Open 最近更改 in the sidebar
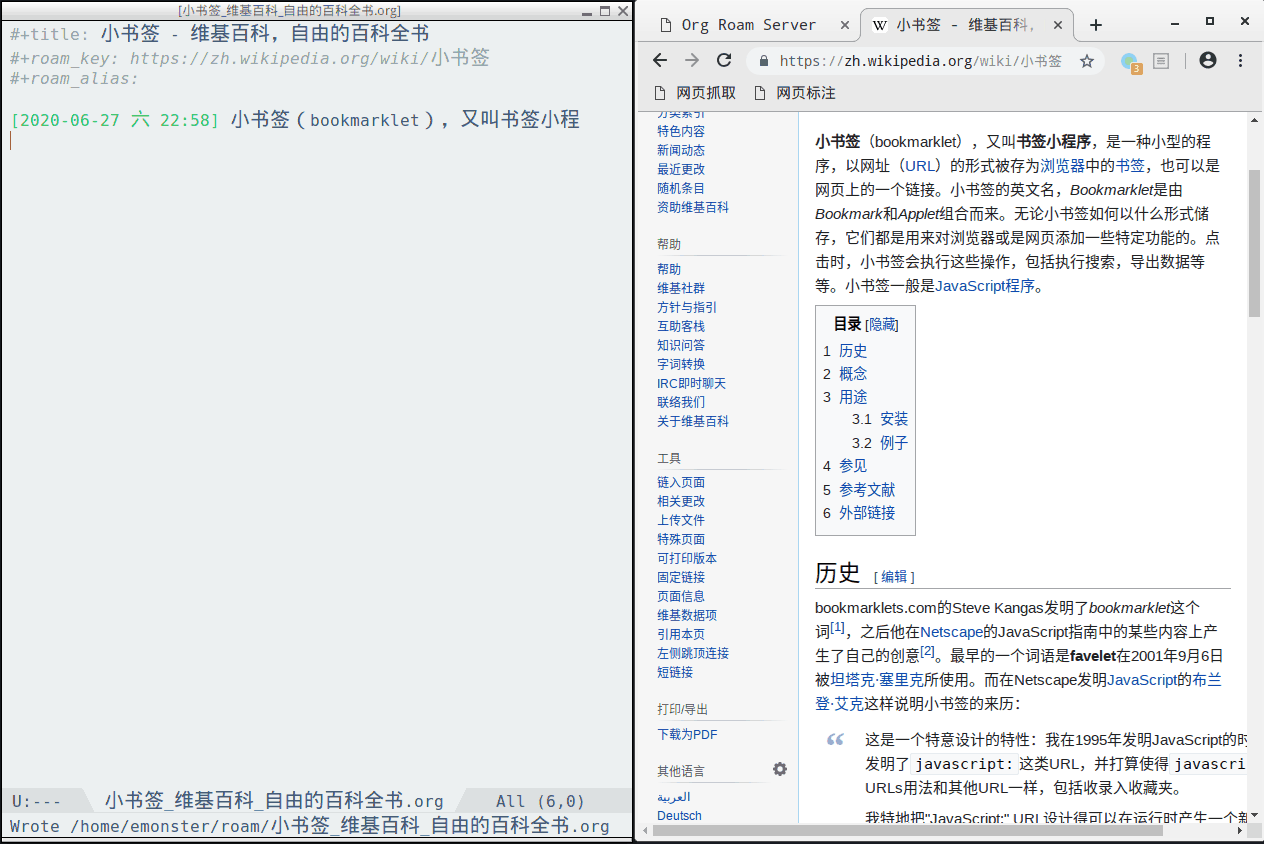Image resolution: width=1264 pixels, height=844 pixels. [681, 169]
